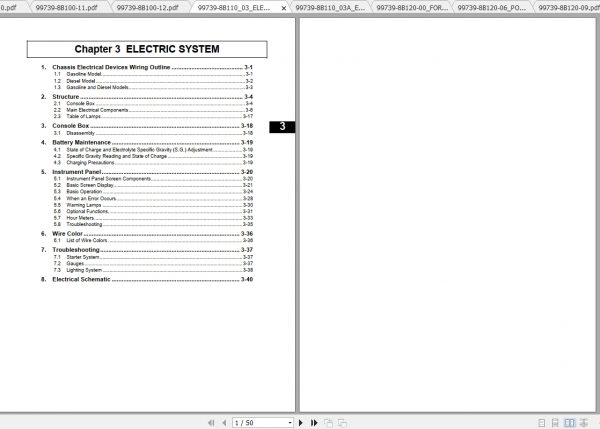This screenshot has width=600, height=429.
Task: Open State of Charge and Electrolyte entry
Action: 153,150
